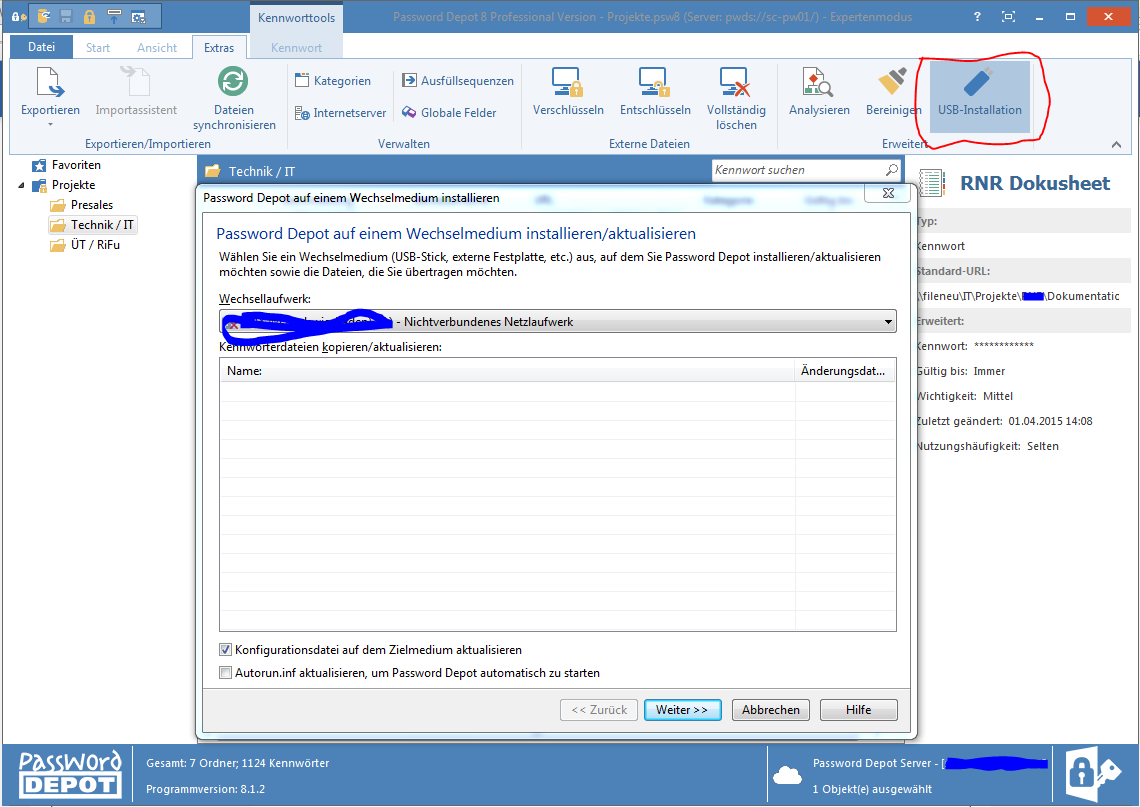This screenshot has height=807, width=1140.
Task: Click the cloud server icon in status bar
Action: [x=787, y=776]
